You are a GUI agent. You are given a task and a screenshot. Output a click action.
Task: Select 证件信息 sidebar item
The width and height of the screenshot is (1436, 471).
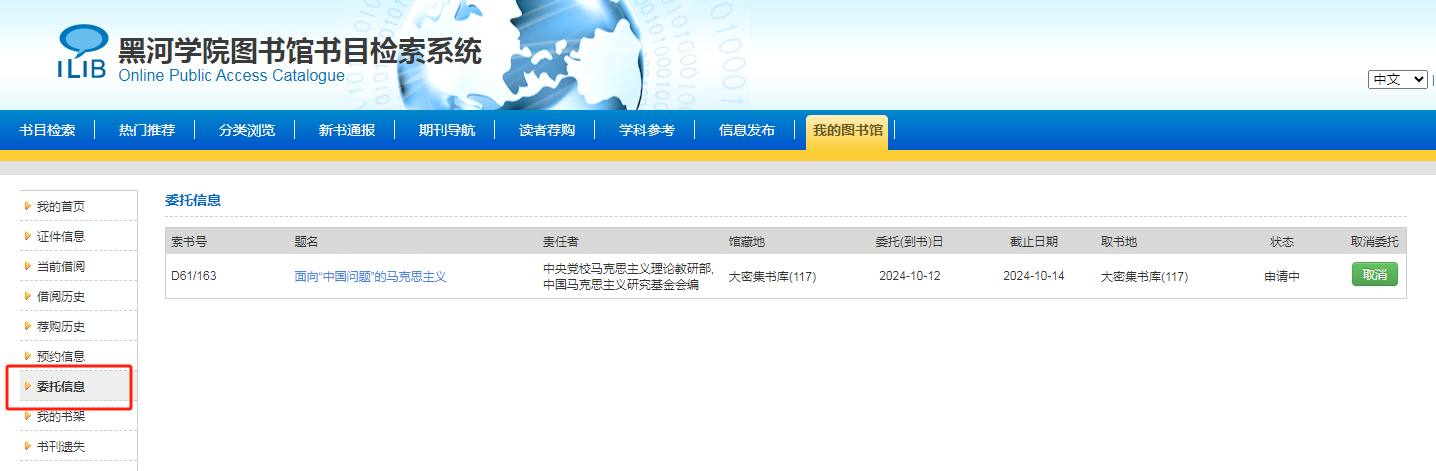[x=61, y=237]
